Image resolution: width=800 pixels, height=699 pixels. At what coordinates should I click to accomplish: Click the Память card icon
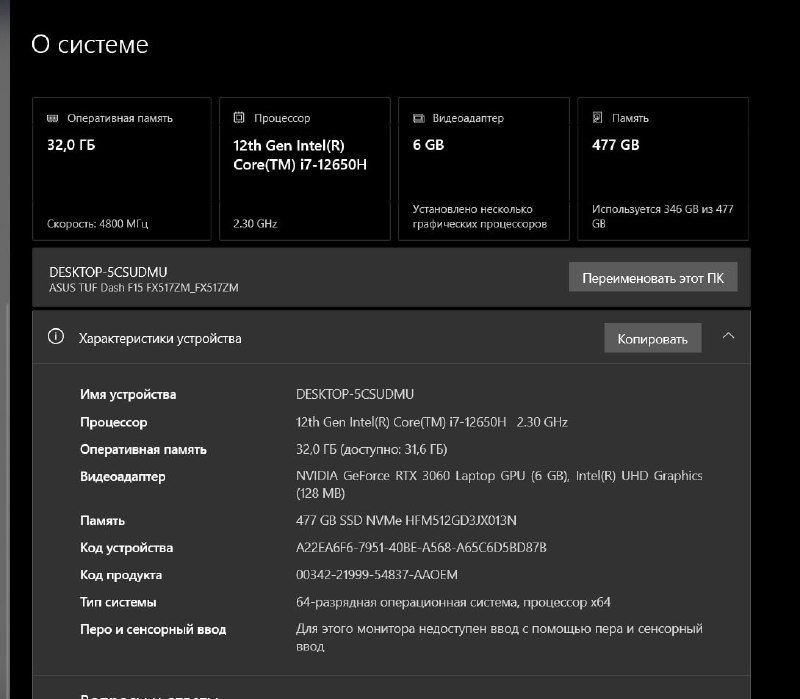point(597,117)
